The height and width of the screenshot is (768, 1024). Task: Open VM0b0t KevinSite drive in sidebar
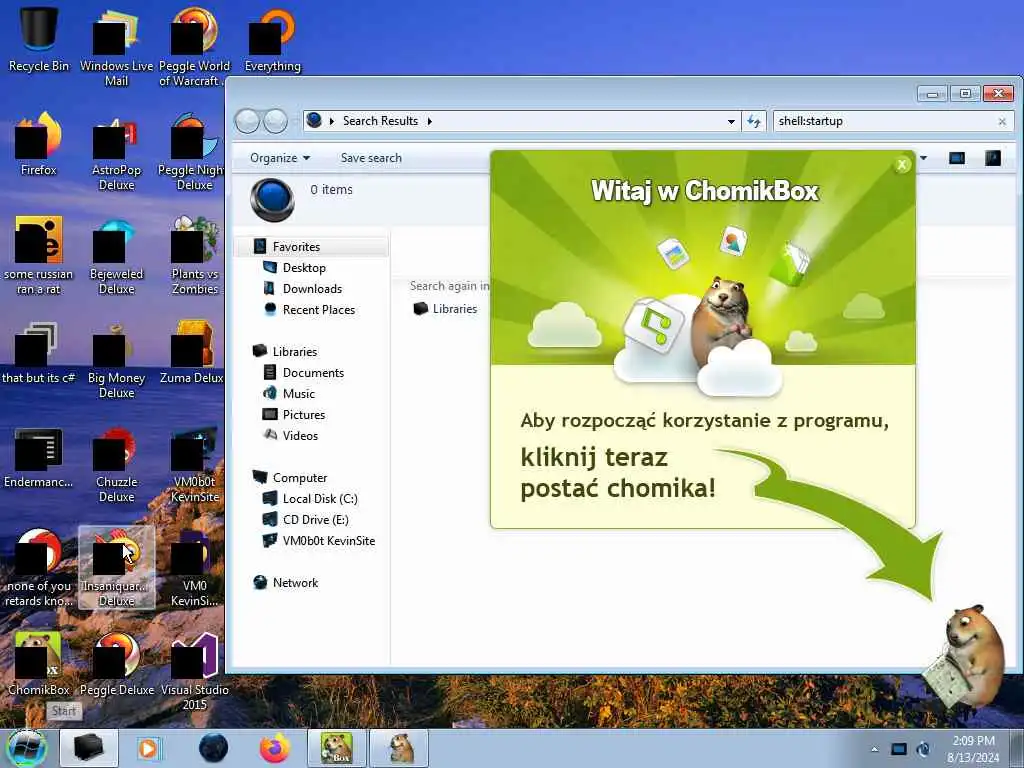pos(328,541)
